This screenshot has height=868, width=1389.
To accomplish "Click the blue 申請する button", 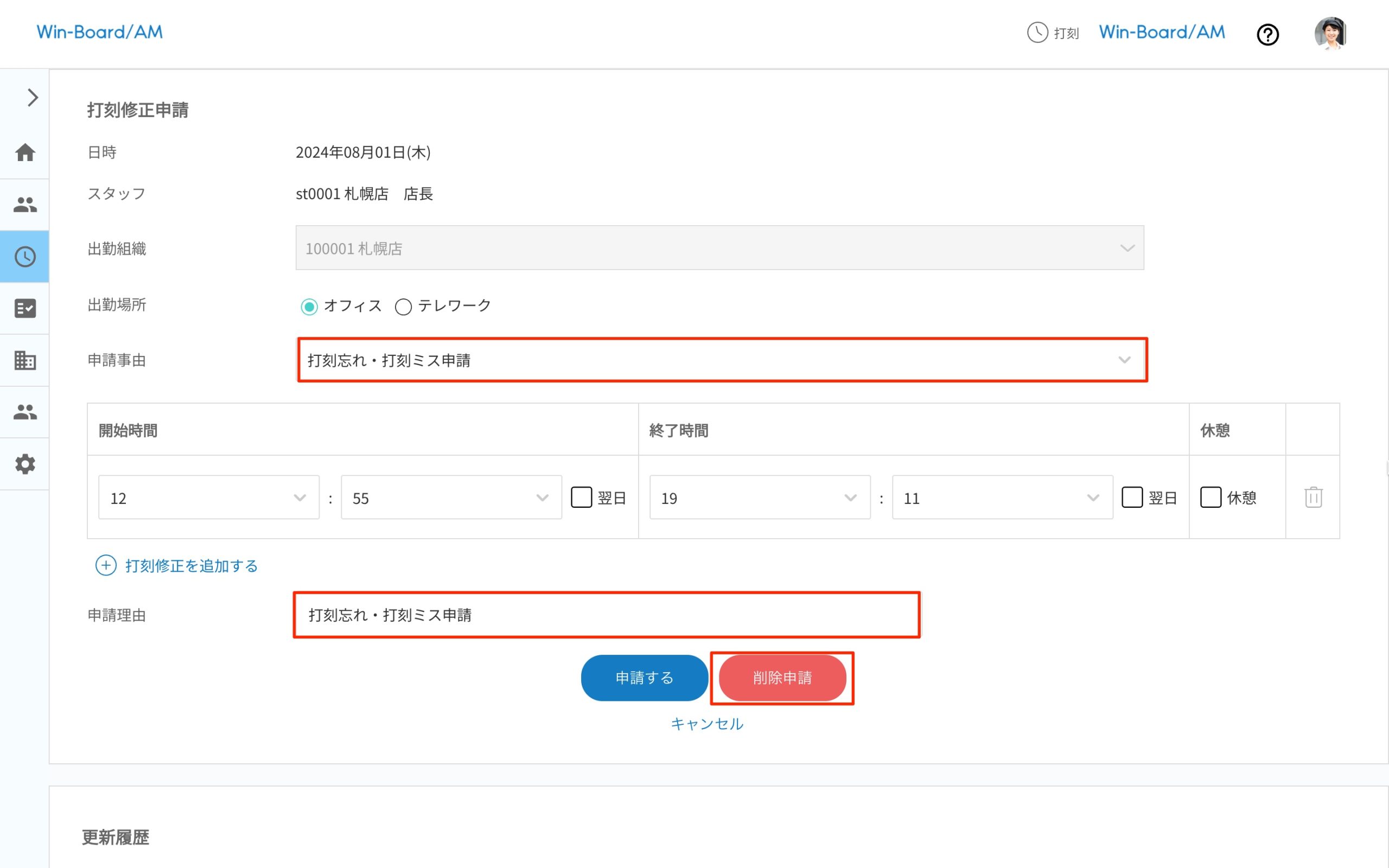I will click(x=644, y=678).
